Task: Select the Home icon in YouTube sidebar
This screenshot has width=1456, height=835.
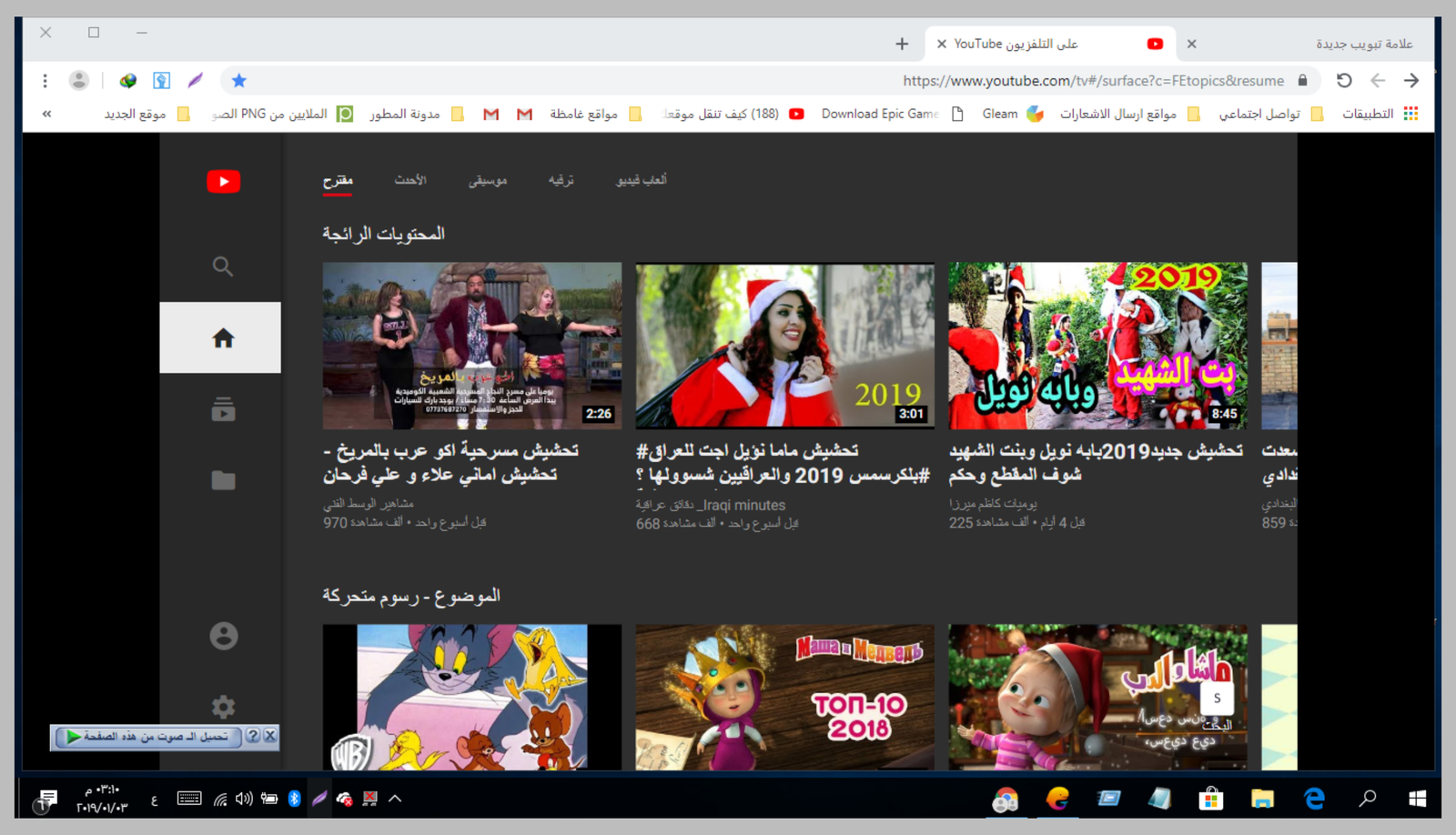Action: [x=222, y=338]
